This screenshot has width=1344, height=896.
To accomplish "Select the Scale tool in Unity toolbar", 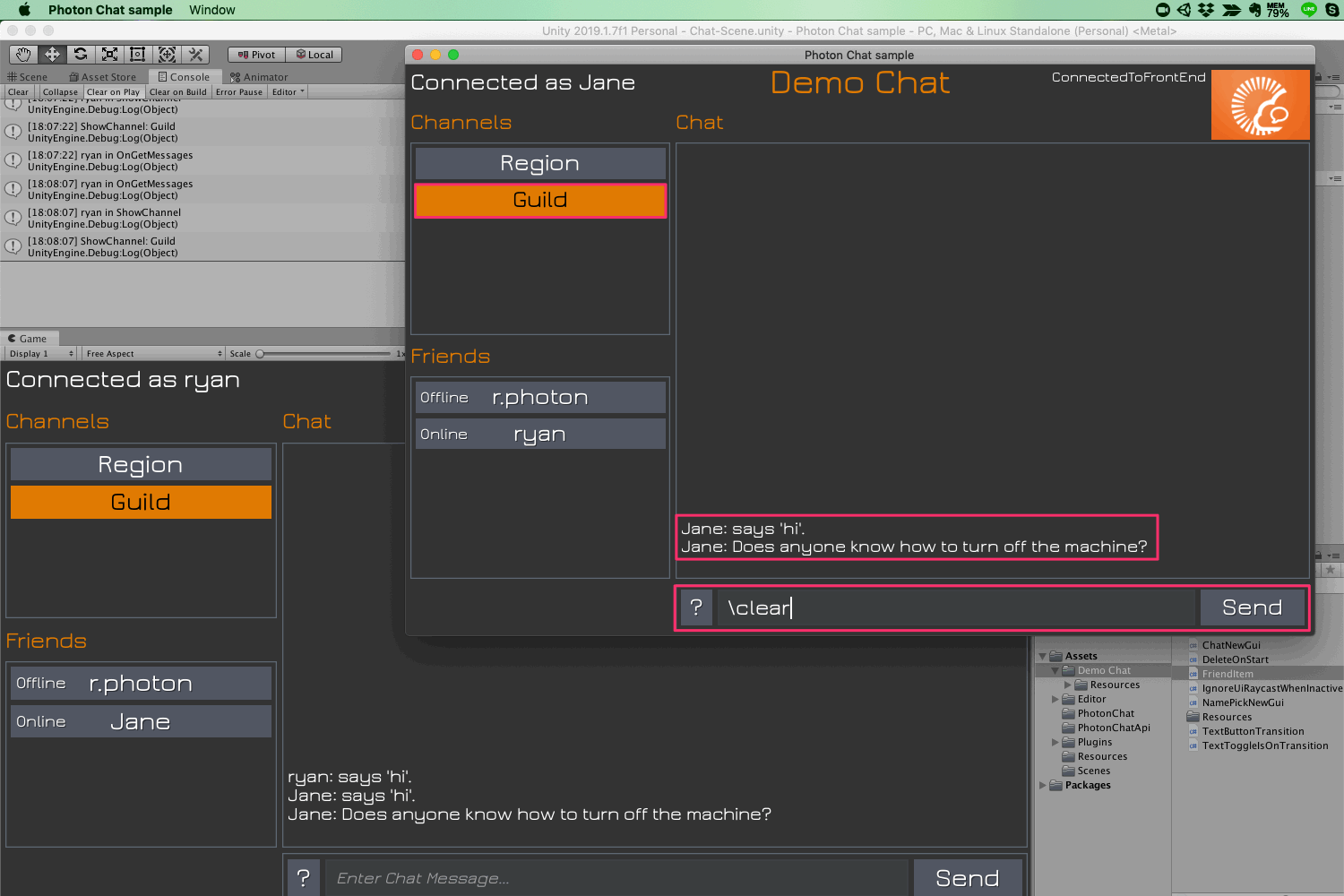I will (x=109, y=55).
